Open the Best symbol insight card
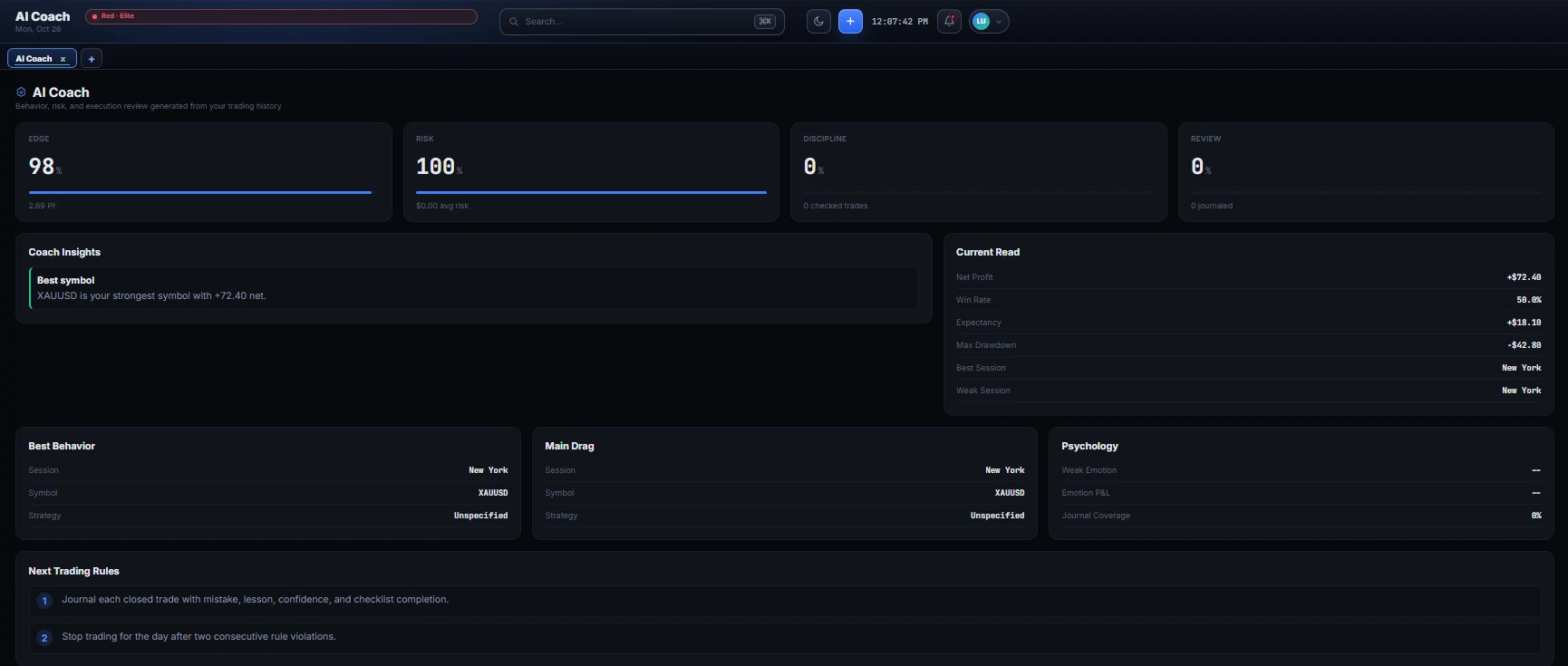 tap(473, 288)
